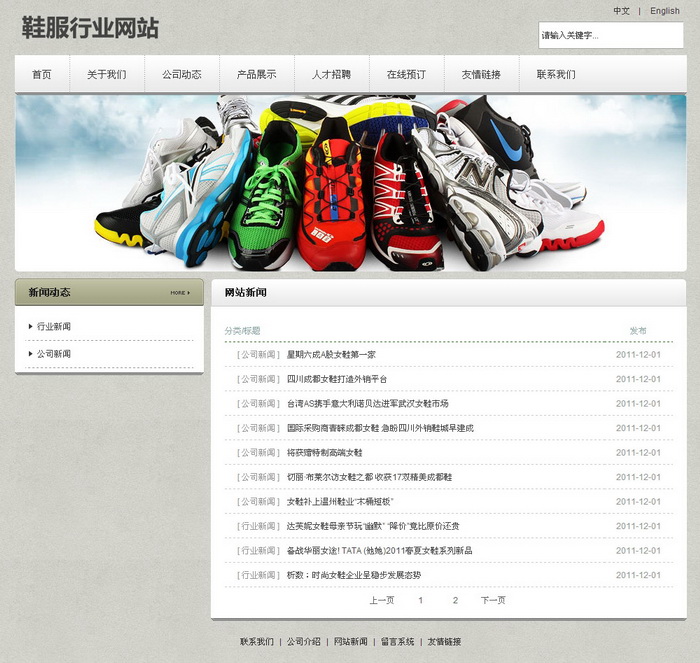Viewport: 700px width, 663px height.
Task: Open article 将获赠特制高端女鞋
Action: [x=325, y=453]
